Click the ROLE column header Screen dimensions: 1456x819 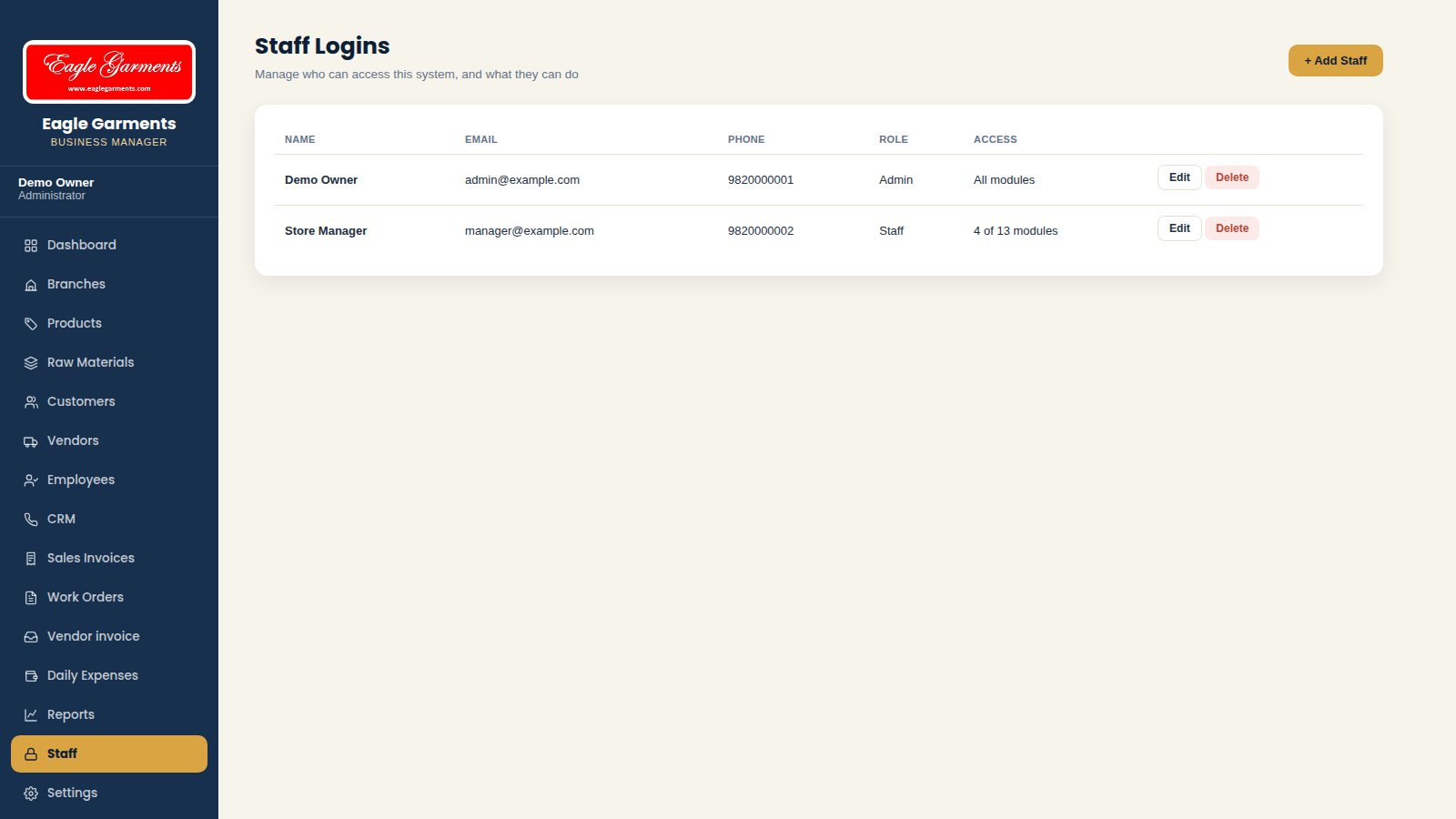894,139
